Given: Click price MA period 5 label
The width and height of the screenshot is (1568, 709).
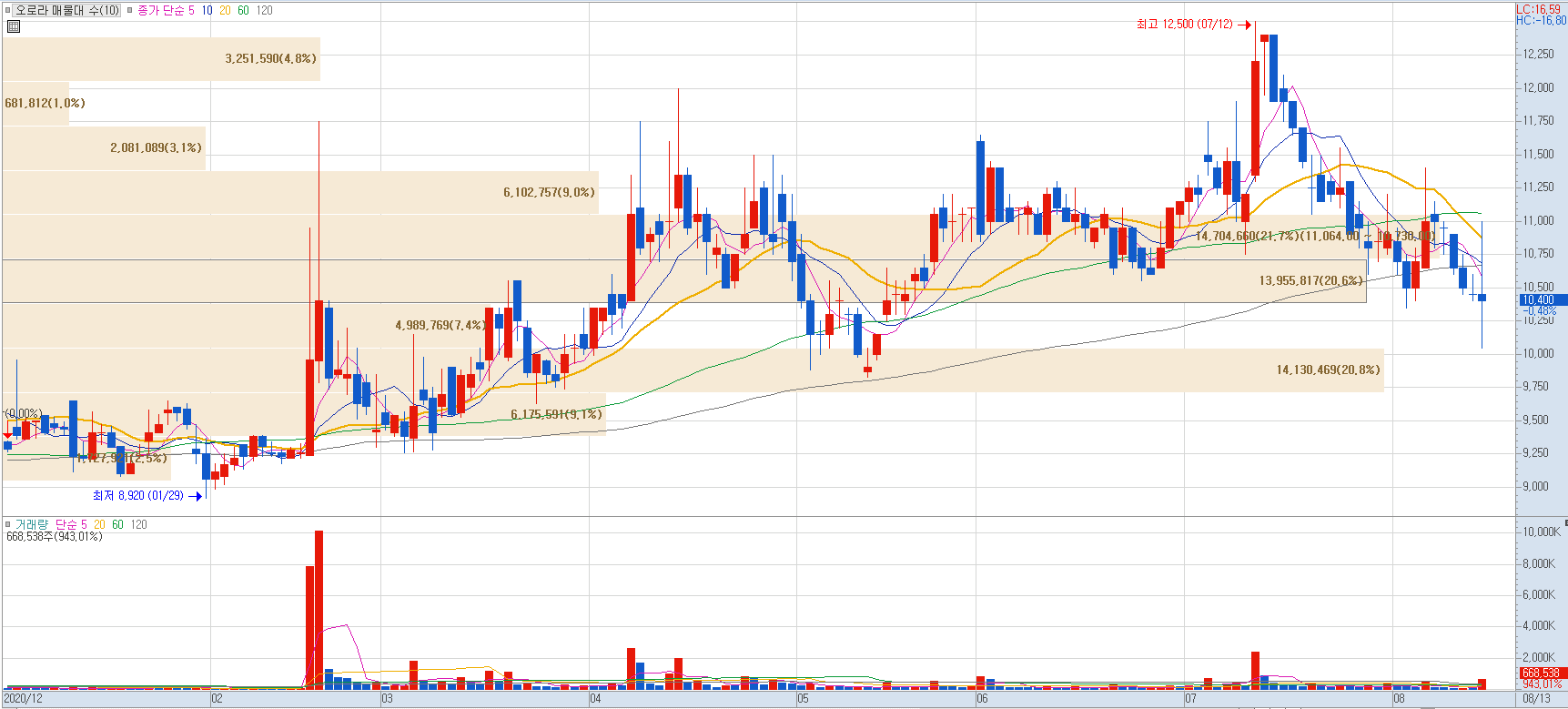Looking at the screenshot, I should 191,10.
